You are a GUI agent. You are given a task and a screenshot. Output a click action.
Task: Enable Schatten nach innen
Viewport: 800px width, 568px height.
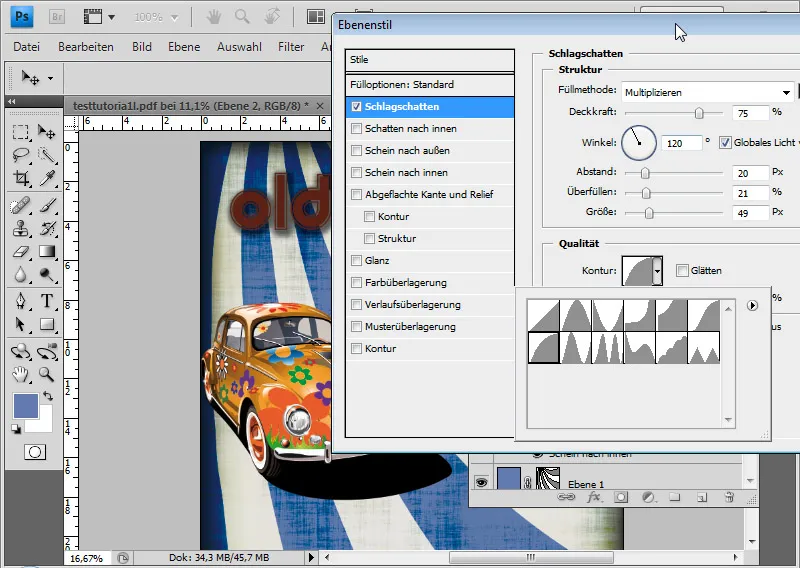tap(356, 129)
